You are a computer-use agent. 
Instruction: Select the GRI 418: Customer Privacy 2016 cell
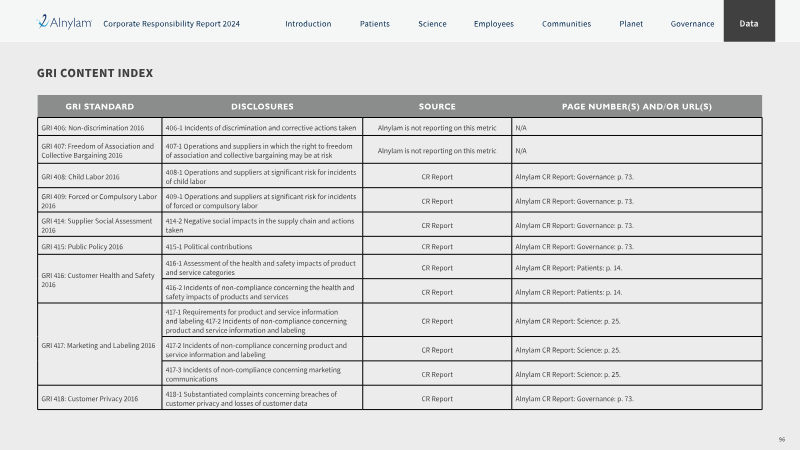pyautogui.click(x=99, y=398)
